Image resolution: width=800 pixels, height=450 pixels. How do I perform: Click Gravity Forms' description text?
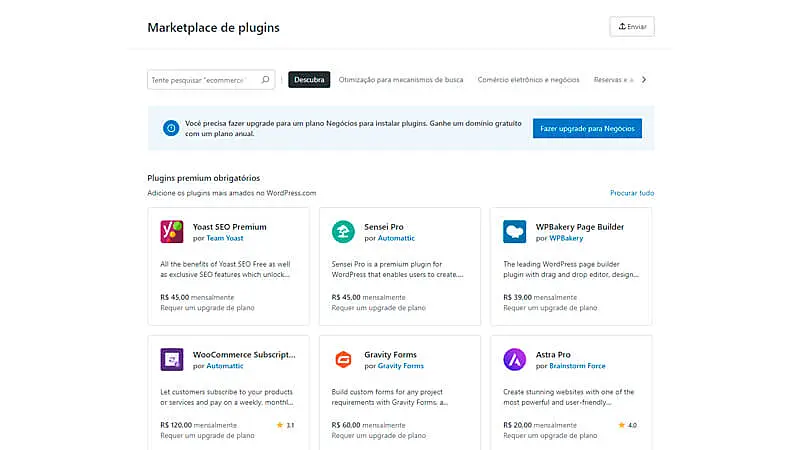(x=390, y=397)
